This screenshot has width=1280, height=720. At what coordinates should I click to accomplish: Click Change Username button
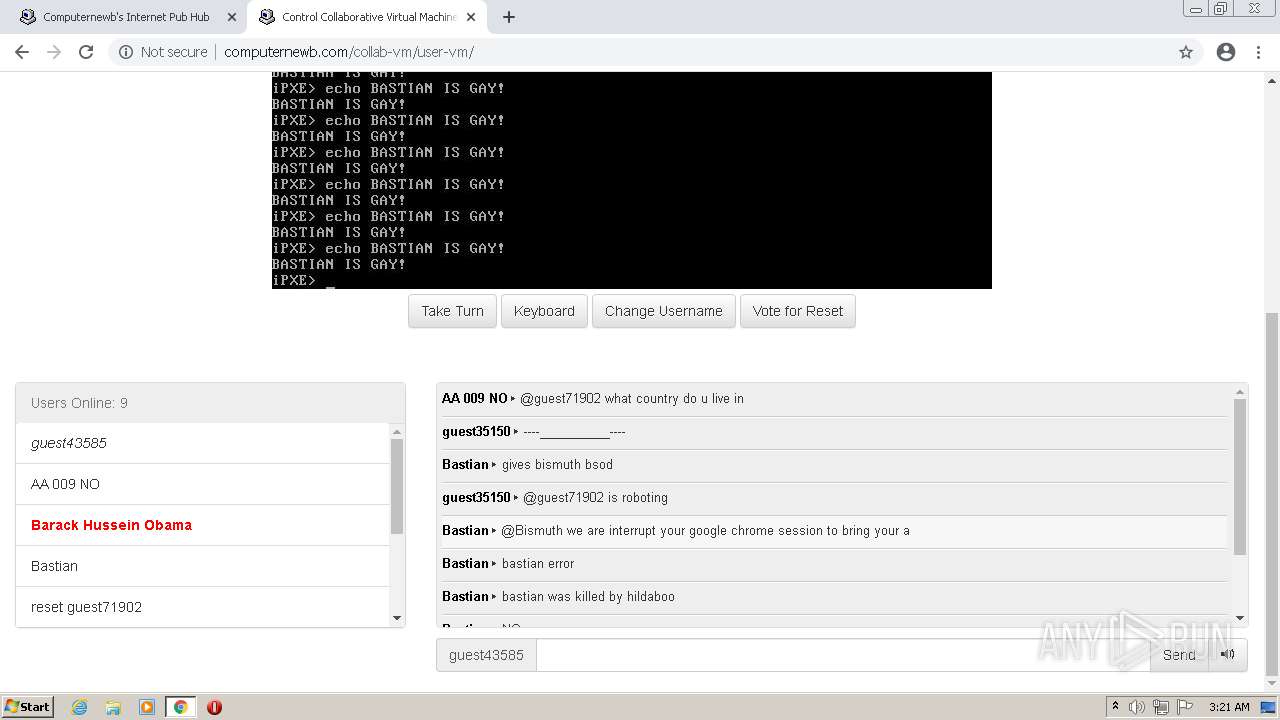coord(664,311)
